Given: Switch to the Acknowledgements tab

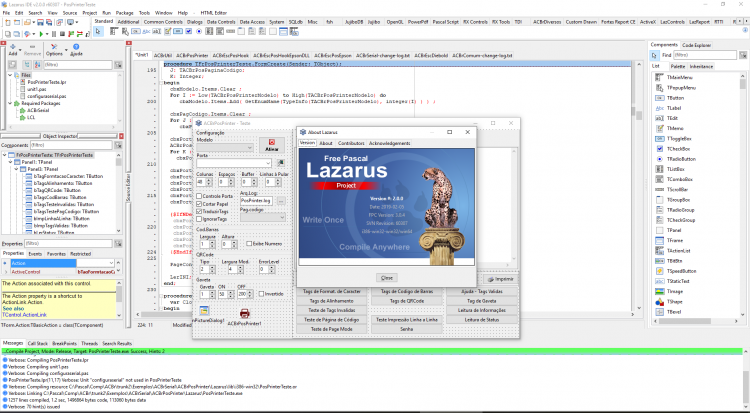Looking at the screenshot, I should (389, 143).
